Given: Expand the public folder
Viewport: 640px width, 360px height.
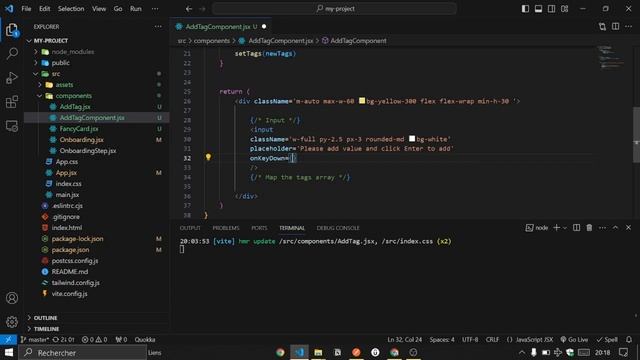Looking at the screenshot, I should pos(36,63).
